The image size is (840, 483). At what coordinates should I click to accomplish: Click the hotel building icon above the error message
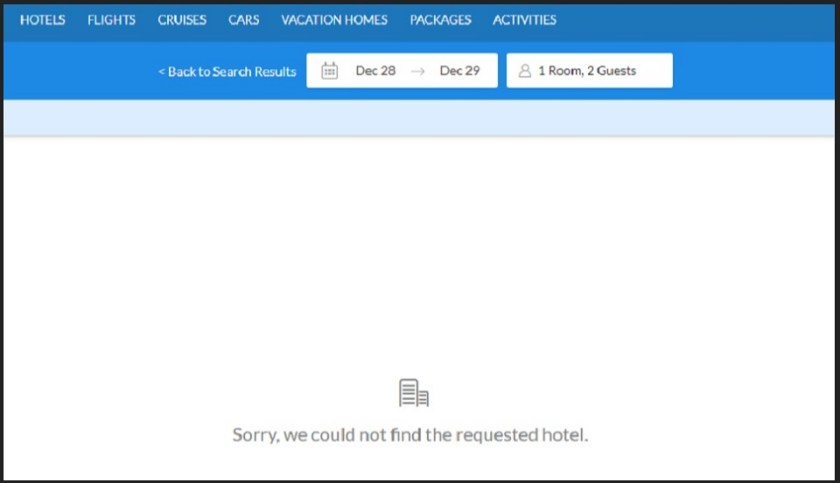414,393
